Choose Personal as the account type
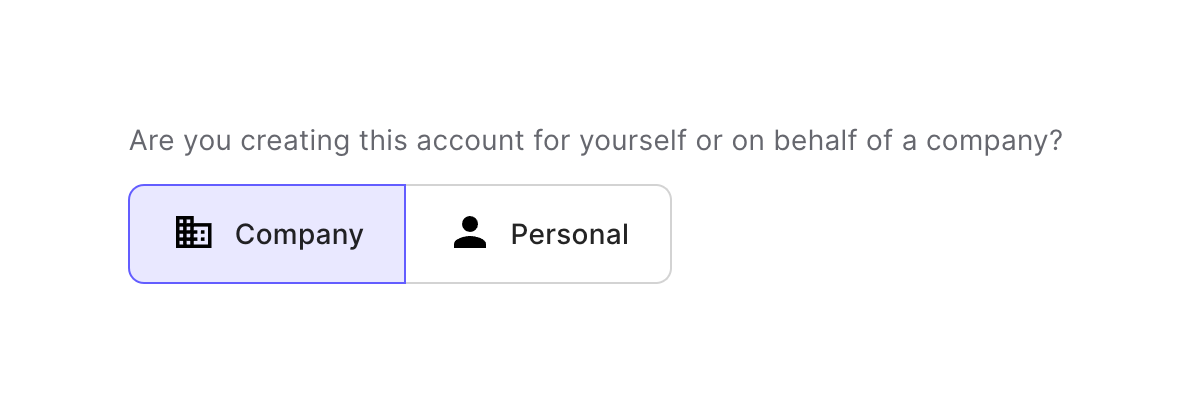 tap(538, 234)
